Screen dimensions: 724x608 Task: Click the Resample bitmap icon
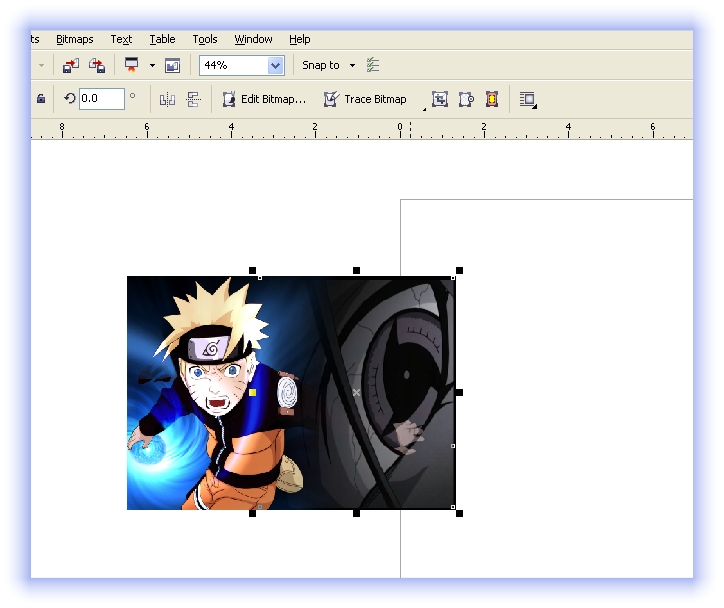[466, 99]
